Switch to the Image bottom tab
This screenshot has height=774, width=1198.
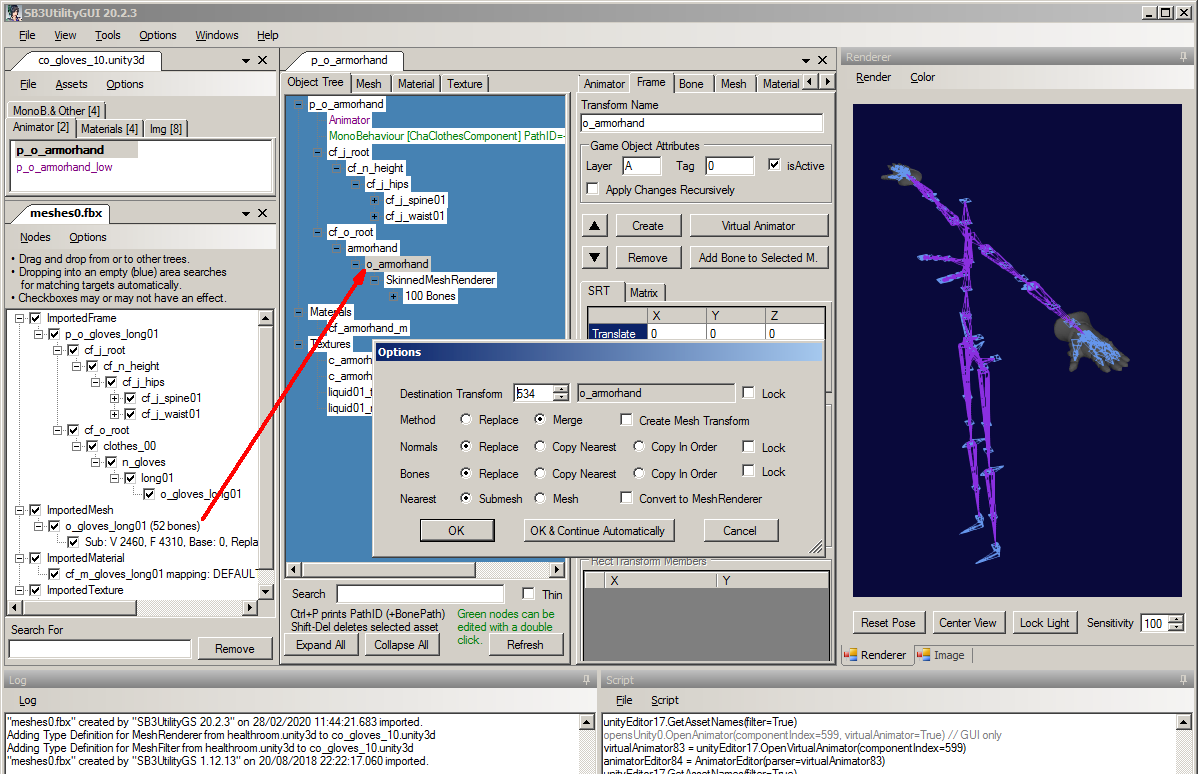(x=941, y=655)
